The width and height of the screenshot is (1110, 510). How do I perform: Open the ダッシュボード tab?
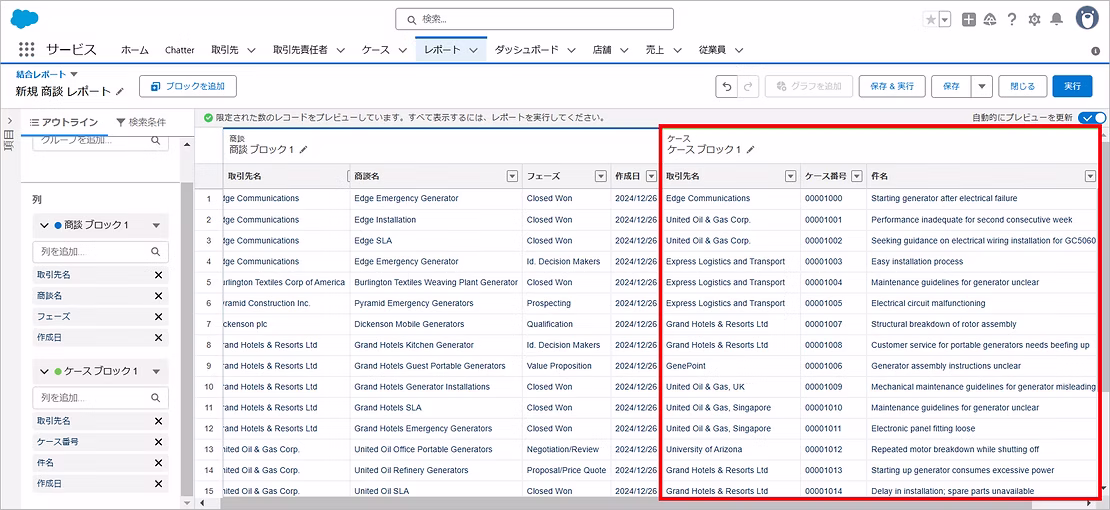(526, 50)
